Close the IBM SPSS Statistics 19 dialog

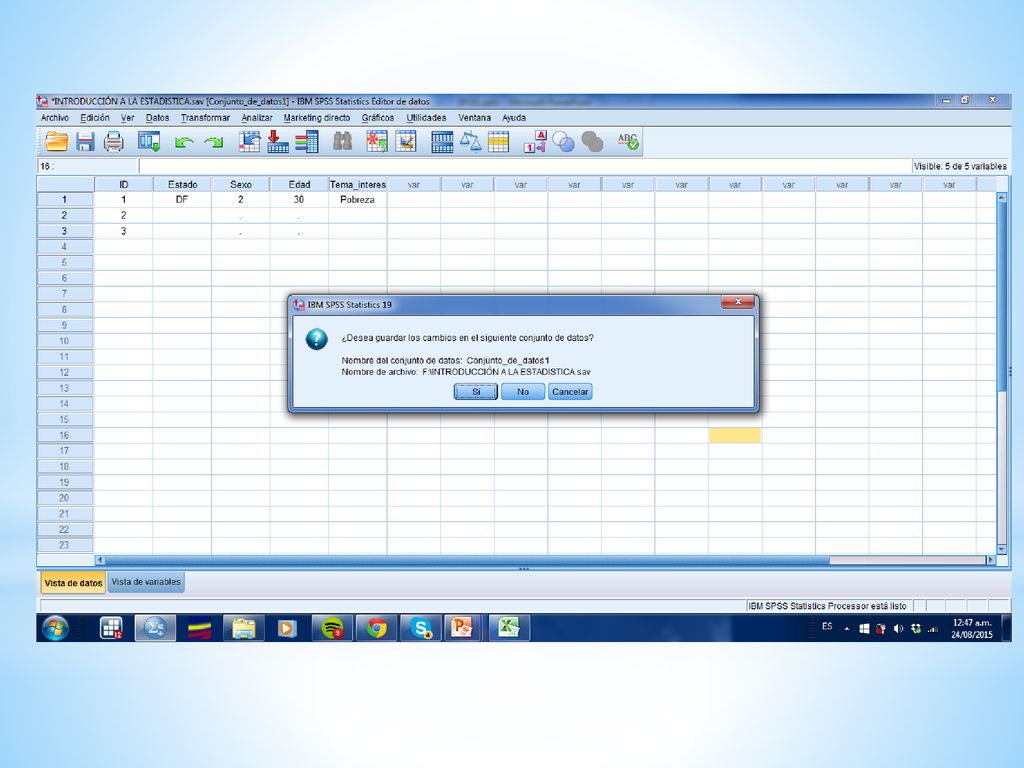pos(738,302)
